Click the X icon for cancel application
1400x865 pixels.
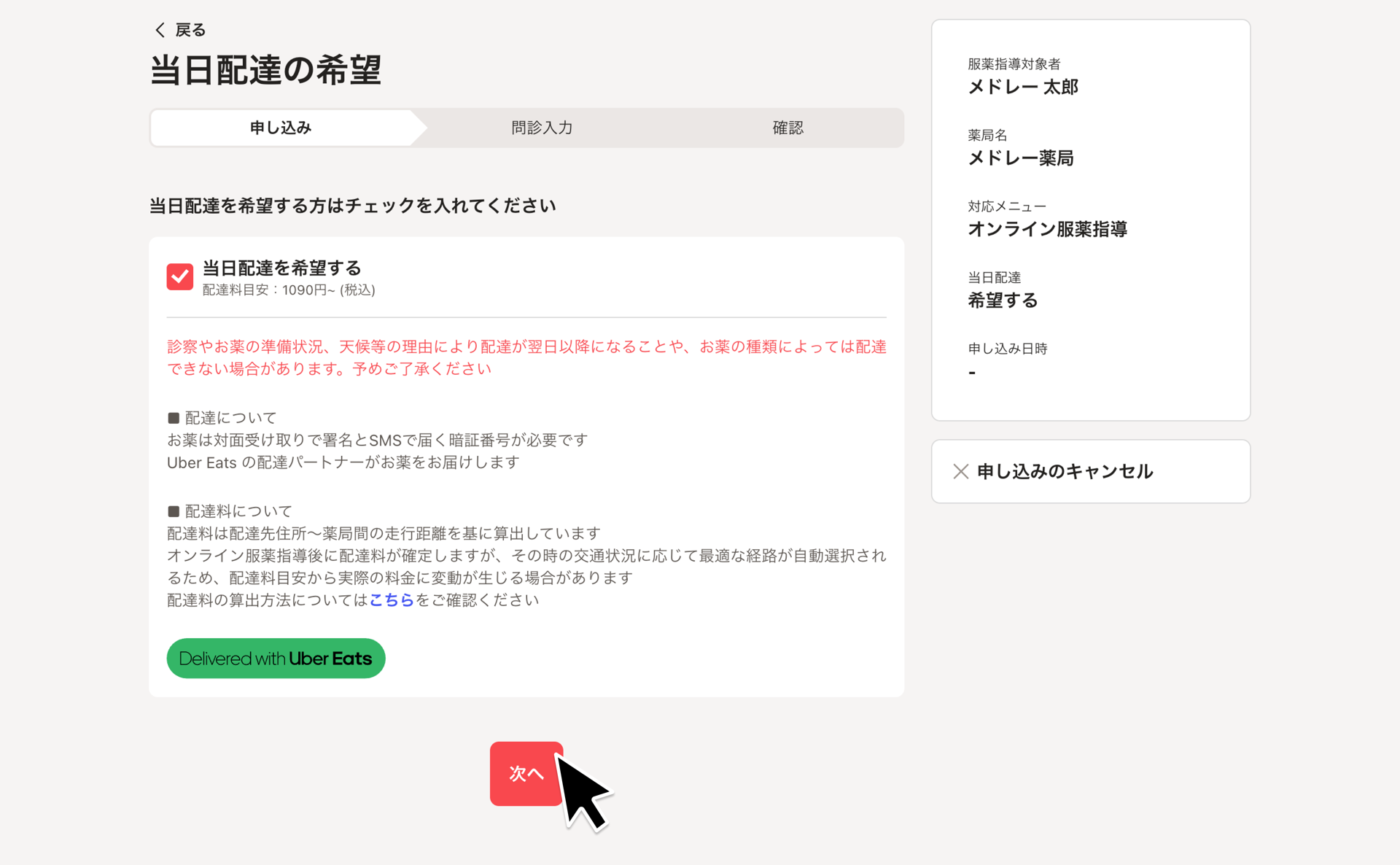pos(960,472)
